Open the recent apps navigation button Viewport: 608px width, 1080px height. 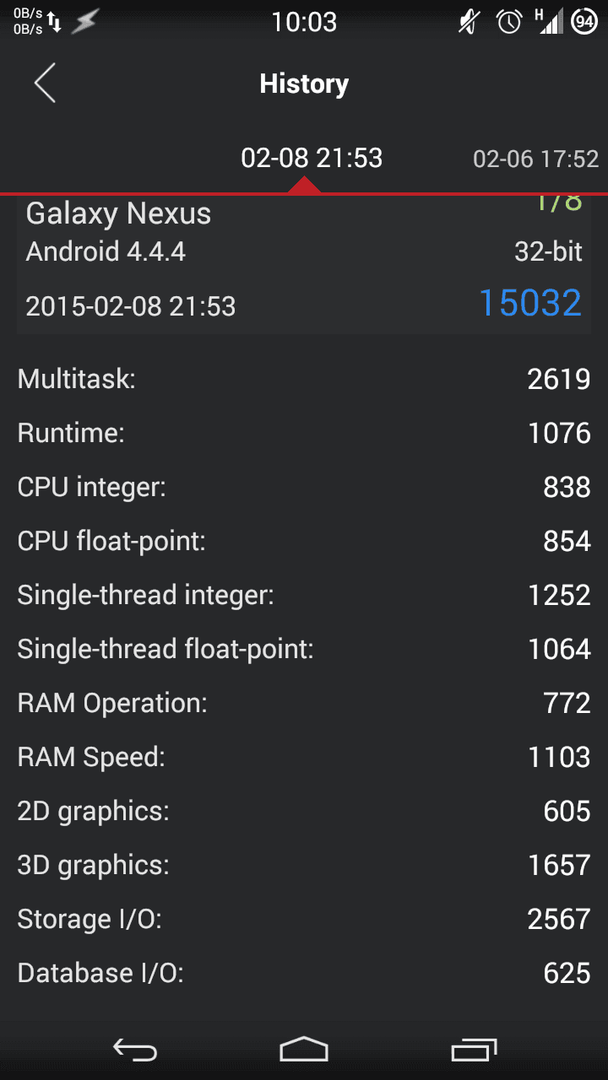[474, 1050]
